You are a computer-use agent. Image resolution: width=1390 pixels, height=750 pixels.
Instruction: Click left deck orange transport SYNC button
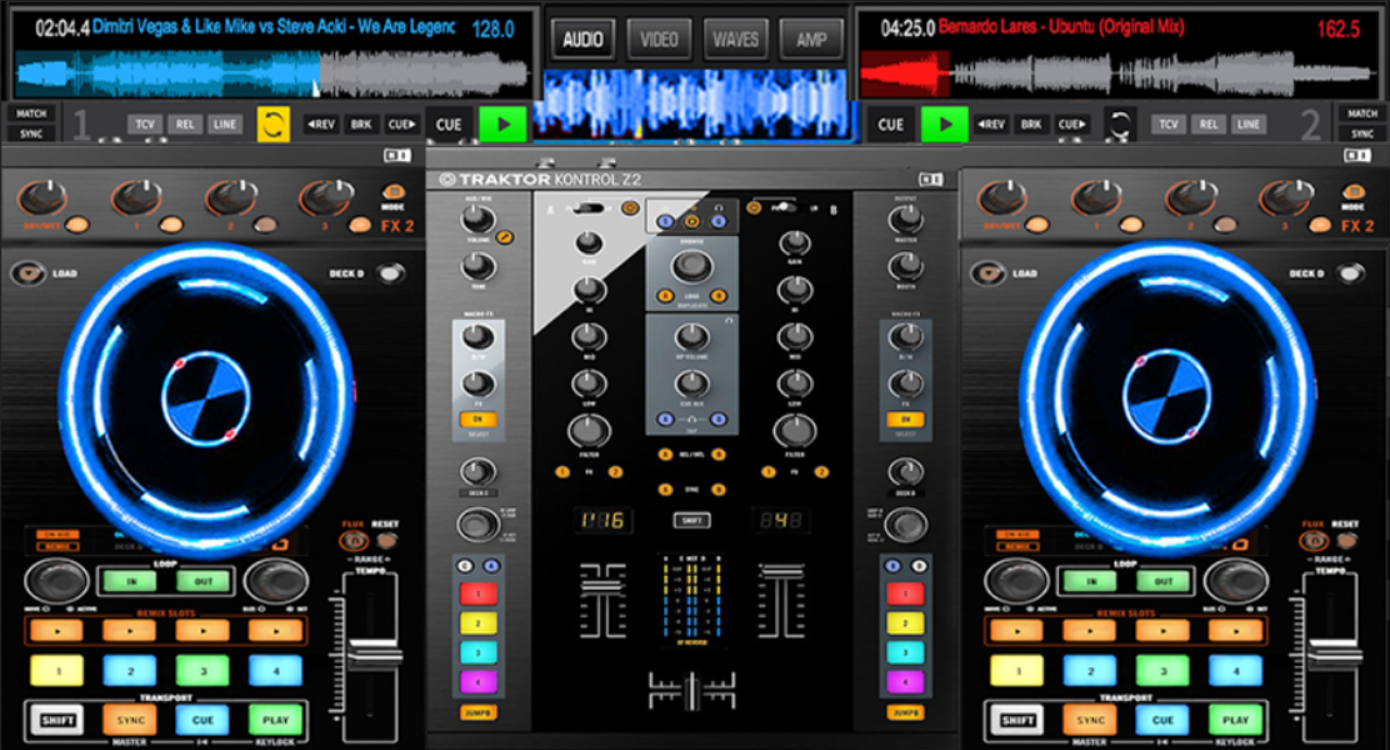tap(130, 720)
